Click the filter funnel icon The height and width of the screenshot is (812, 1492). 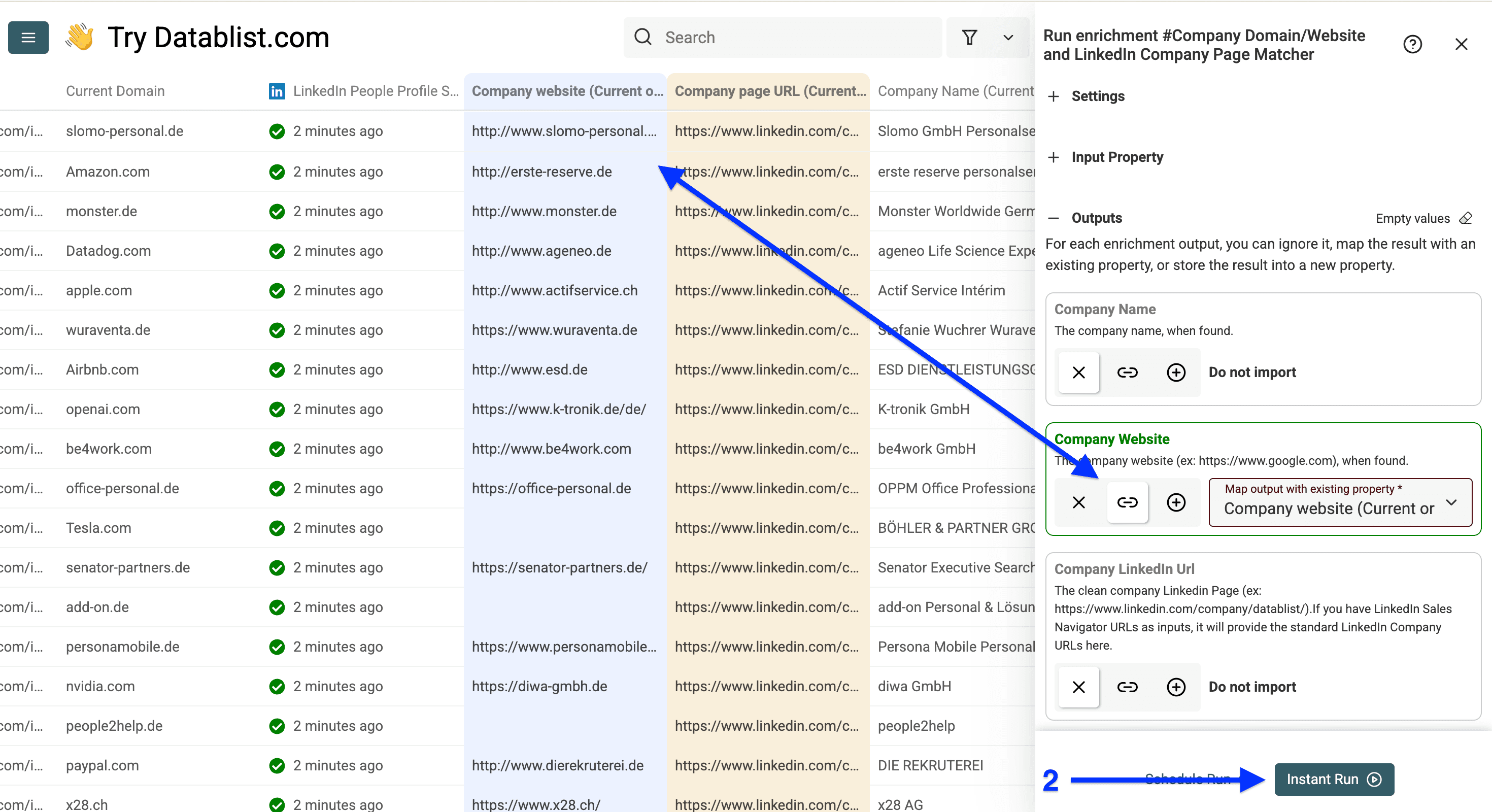coord(970,37)
